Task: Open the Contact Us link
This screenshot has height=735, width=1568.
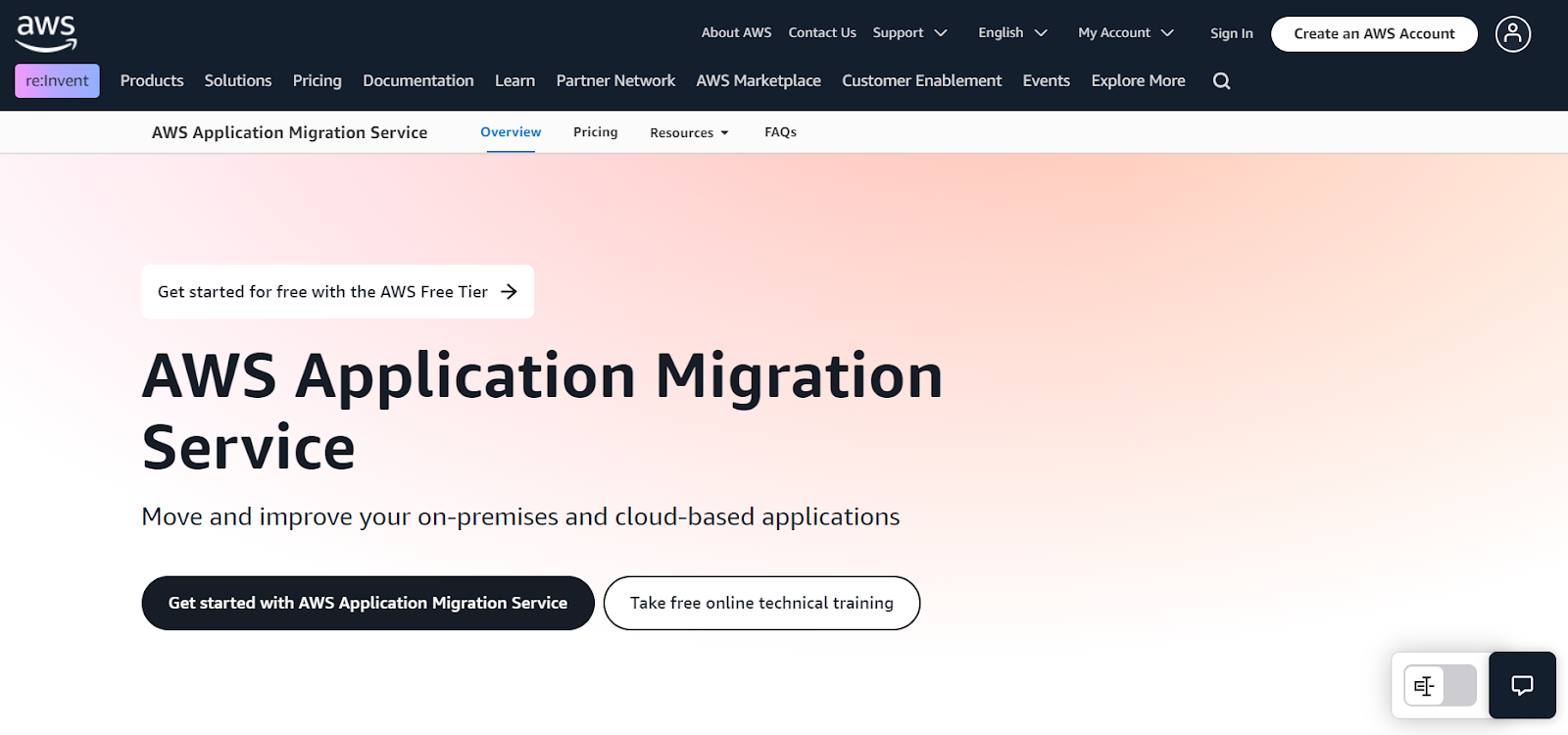Action: (x=822, y=33)
